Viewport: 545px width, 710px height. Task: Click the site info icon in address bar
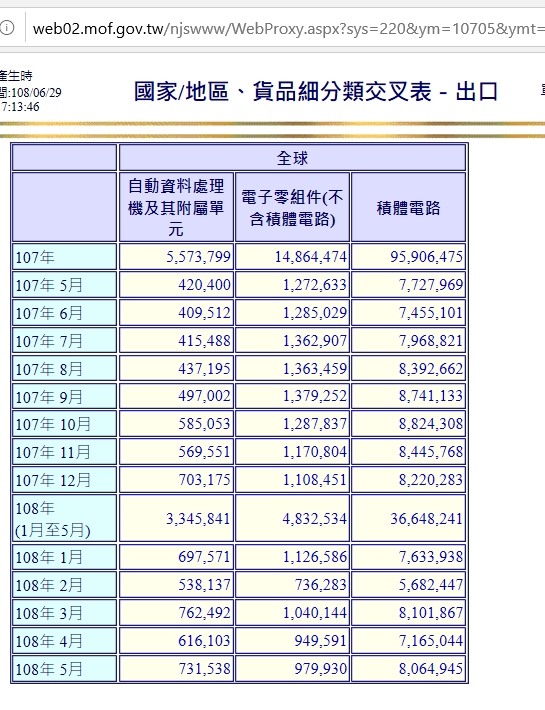click(x=6, y=29)
